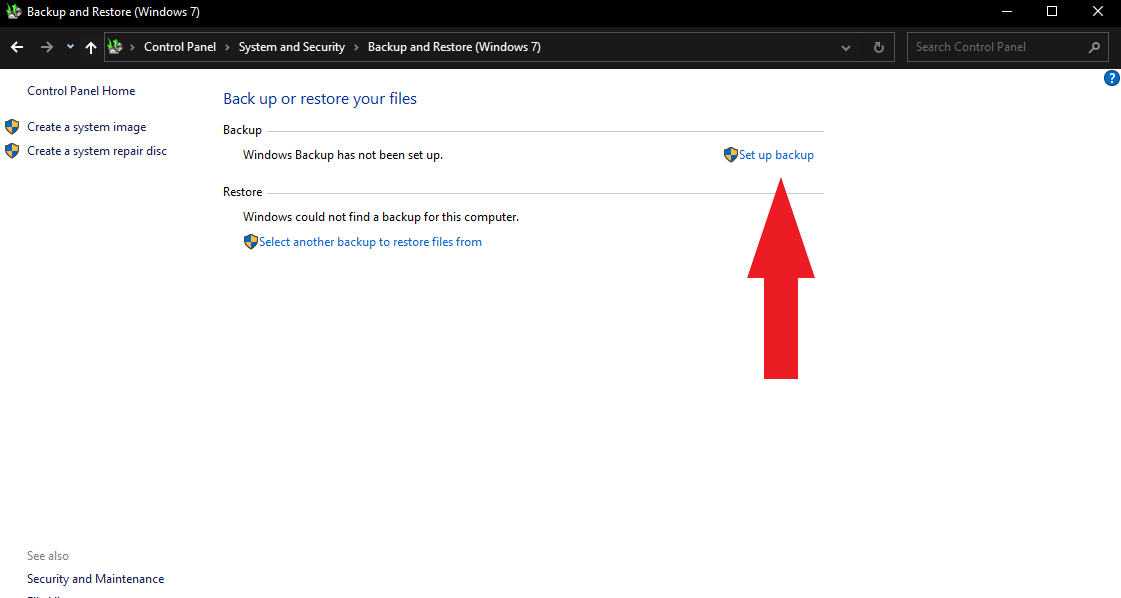Refresh the Control Panel page
The width and height of the screenshot is (1121, 598).
(x=879, y=48)
